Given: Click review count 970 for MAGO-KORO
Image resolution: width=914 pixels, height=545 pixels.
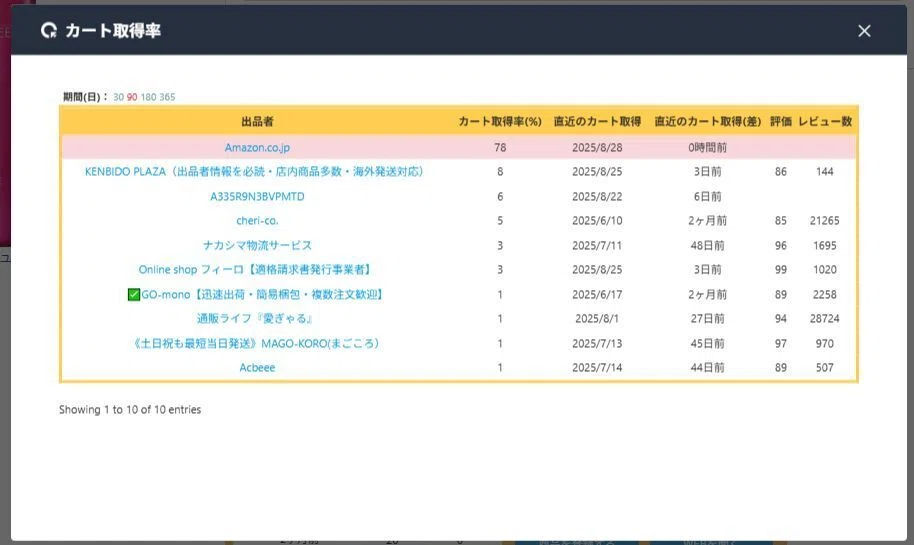Looking at the screenshot, I should pyautogui.click(x=825, y=343).
